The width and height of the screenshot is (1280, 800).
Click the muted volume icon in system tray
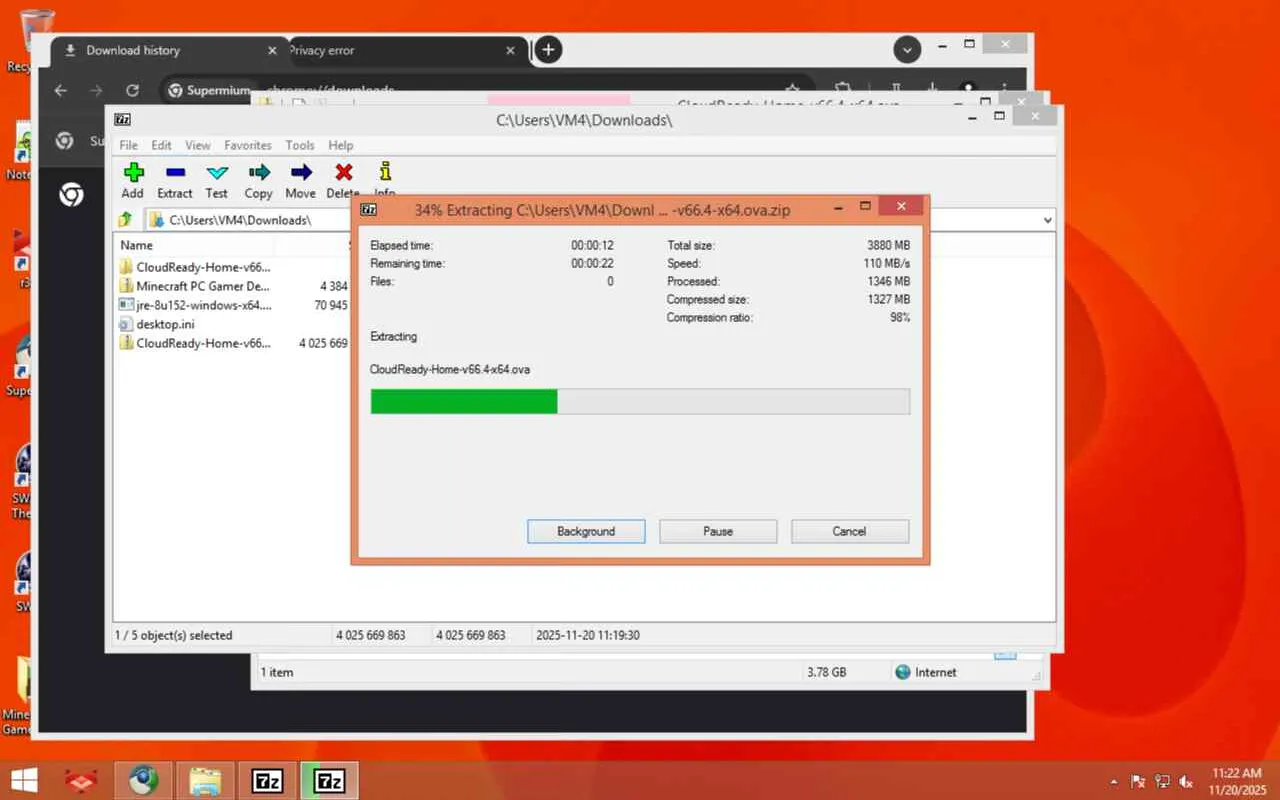pos(1186,781)
